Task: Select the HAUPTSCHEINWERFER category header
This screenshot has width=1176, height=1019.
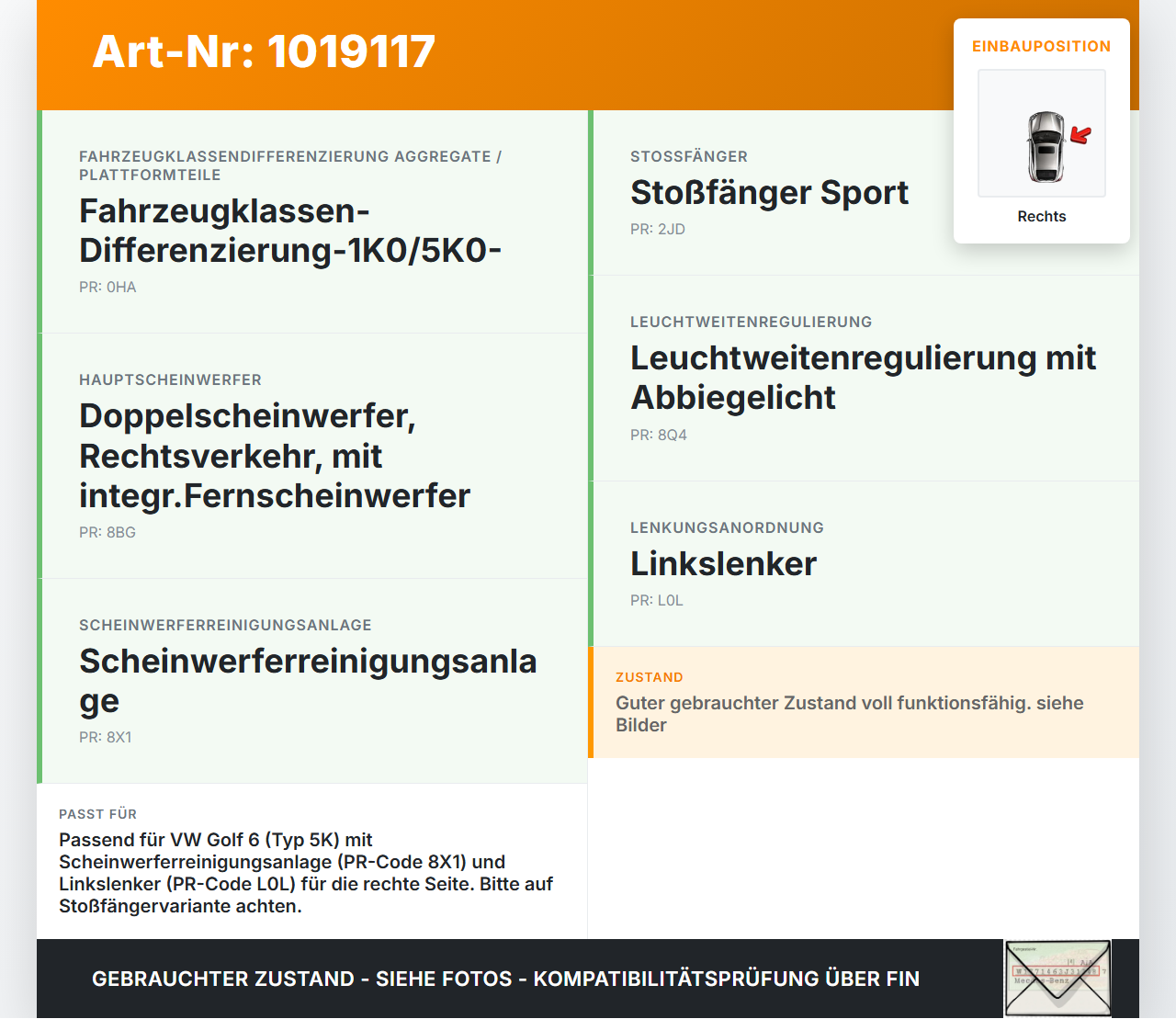Action: pos(170,379)
